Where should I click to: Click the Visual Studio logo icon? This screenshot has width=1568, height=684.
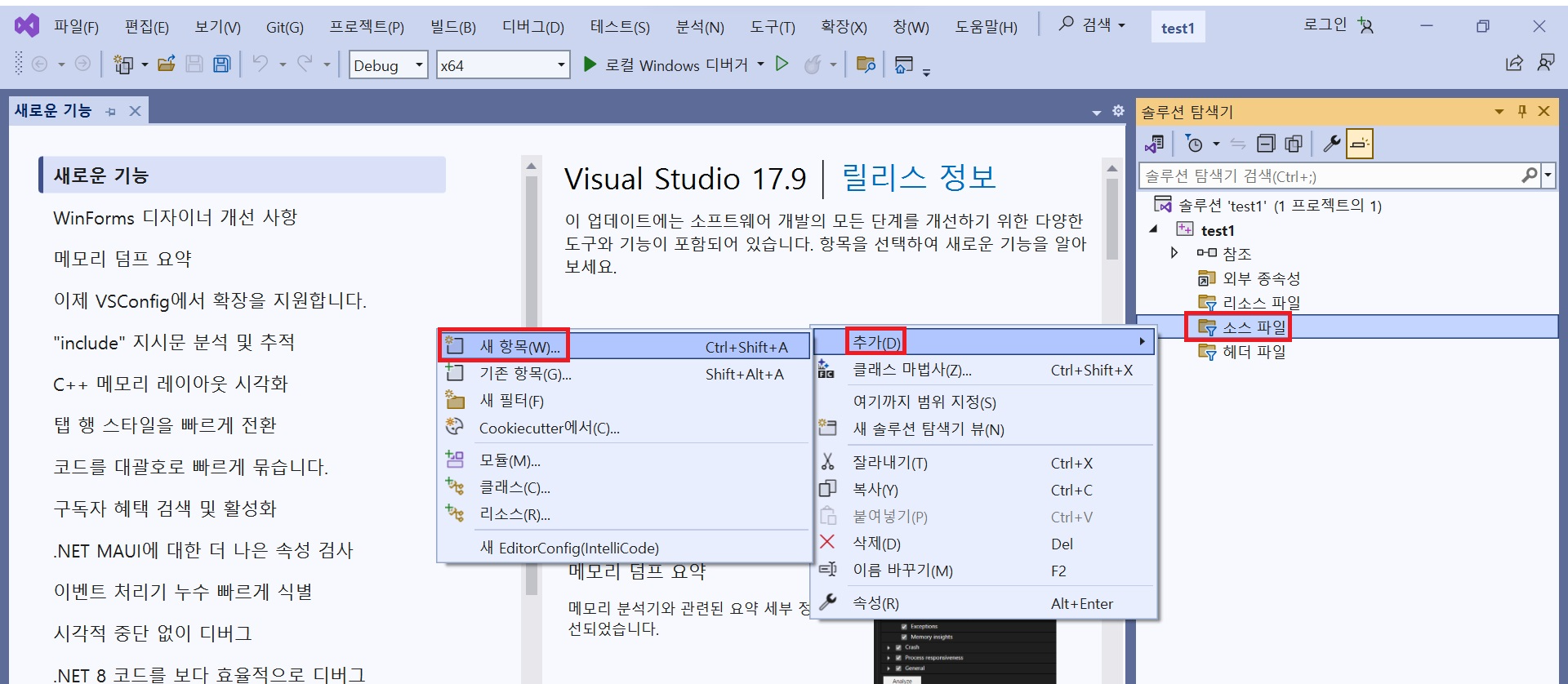pyautogui.click(x=27, y=26)
